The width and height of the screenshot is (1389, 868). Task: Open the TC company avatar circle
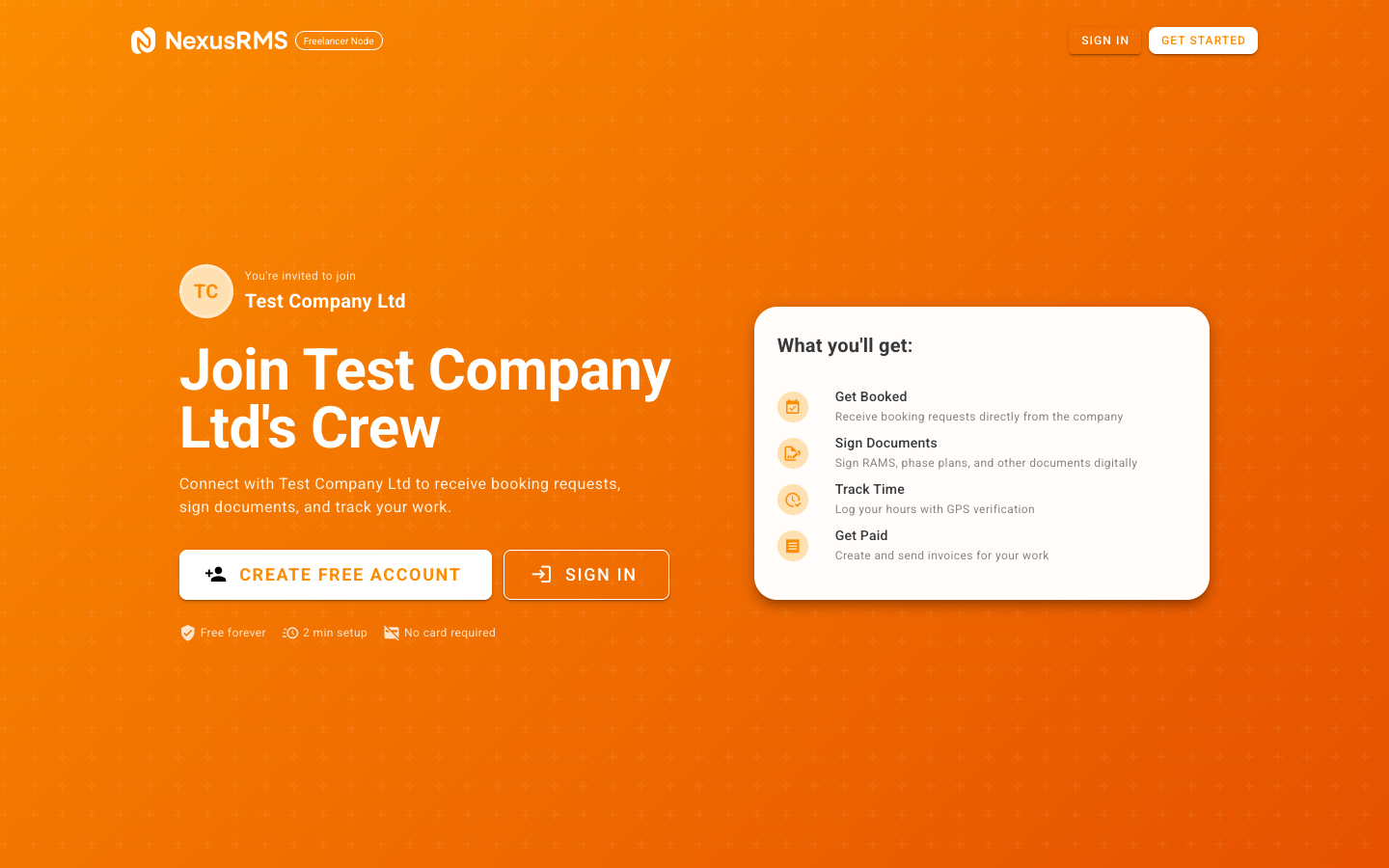[206, 291]
